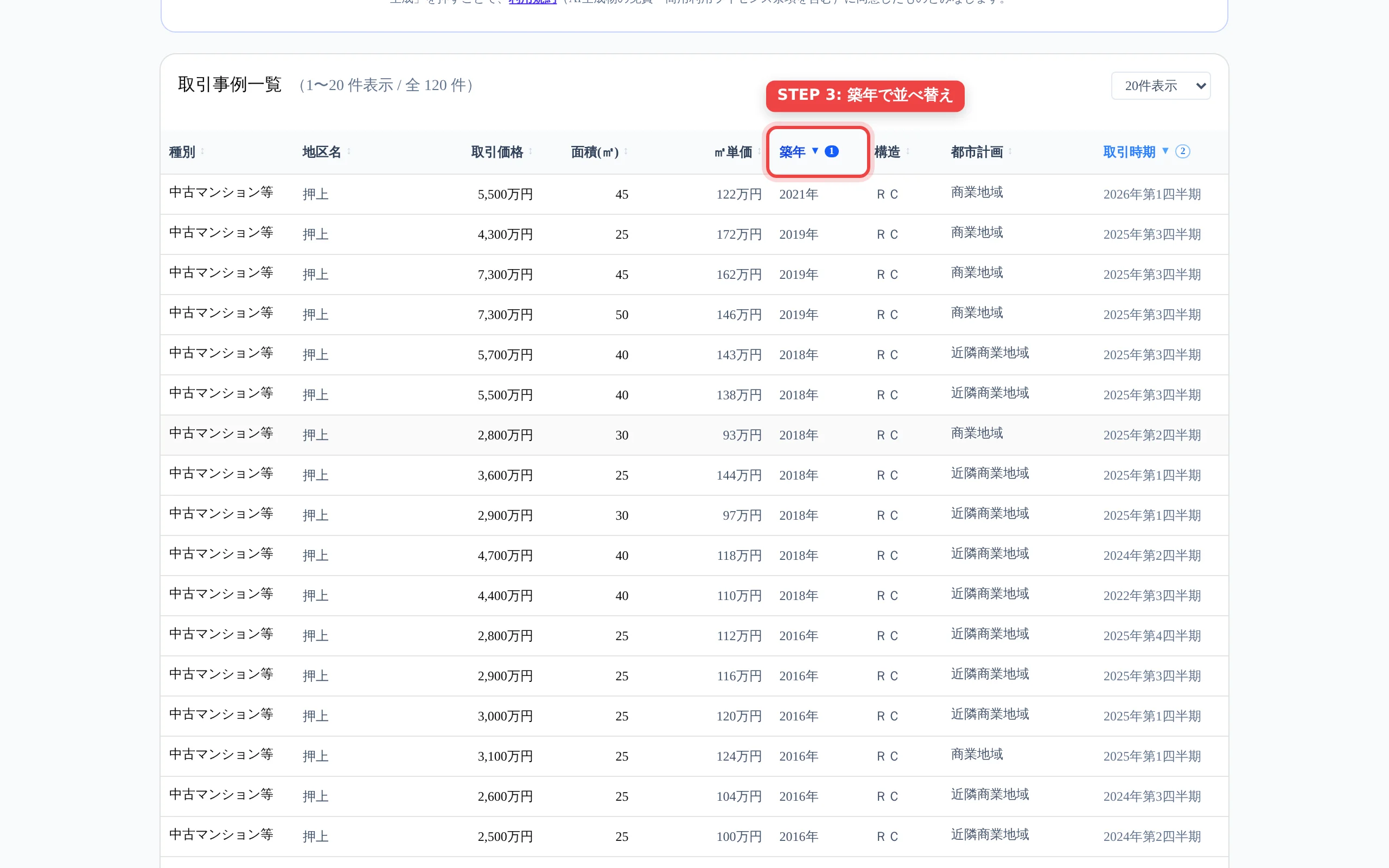Image resolution: width=1389 pixels, height=868 pixels.
Task: Toggle 築年 column sort order
Action: (x=809, y=151)
